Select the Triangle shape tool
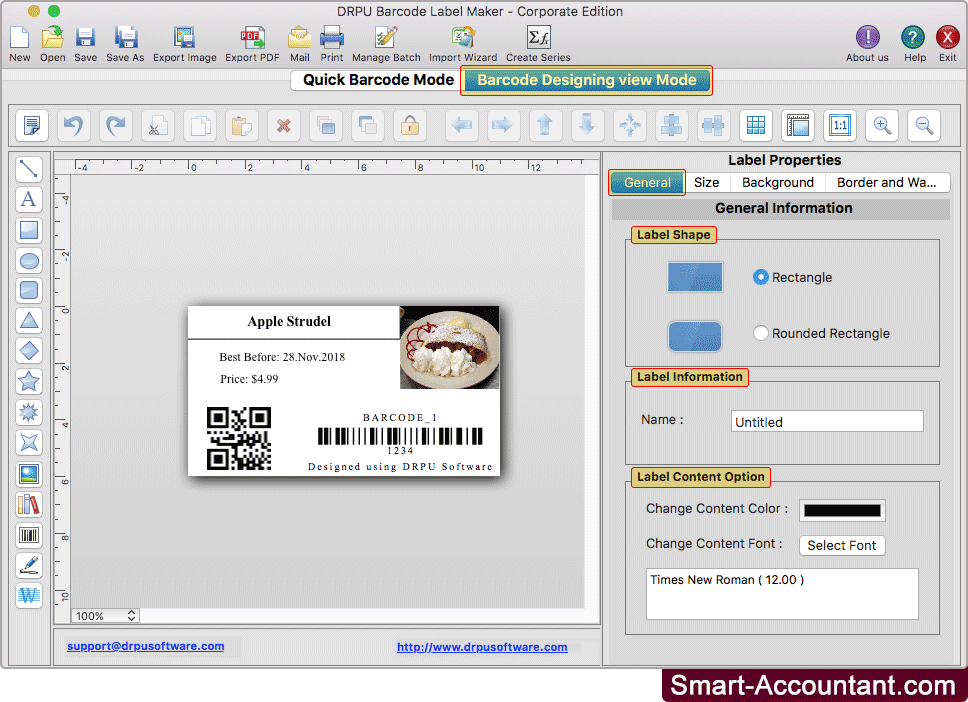968x702 pixels. coord(29,320)
